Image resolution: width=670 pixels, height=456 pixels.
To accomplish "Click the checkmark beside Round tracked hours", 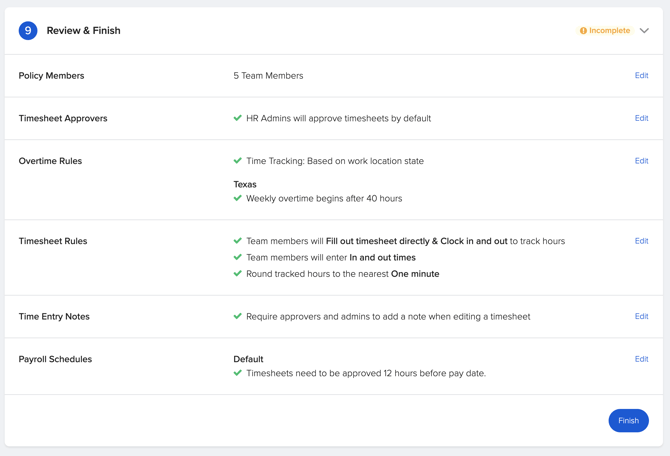I will [238, 273].
